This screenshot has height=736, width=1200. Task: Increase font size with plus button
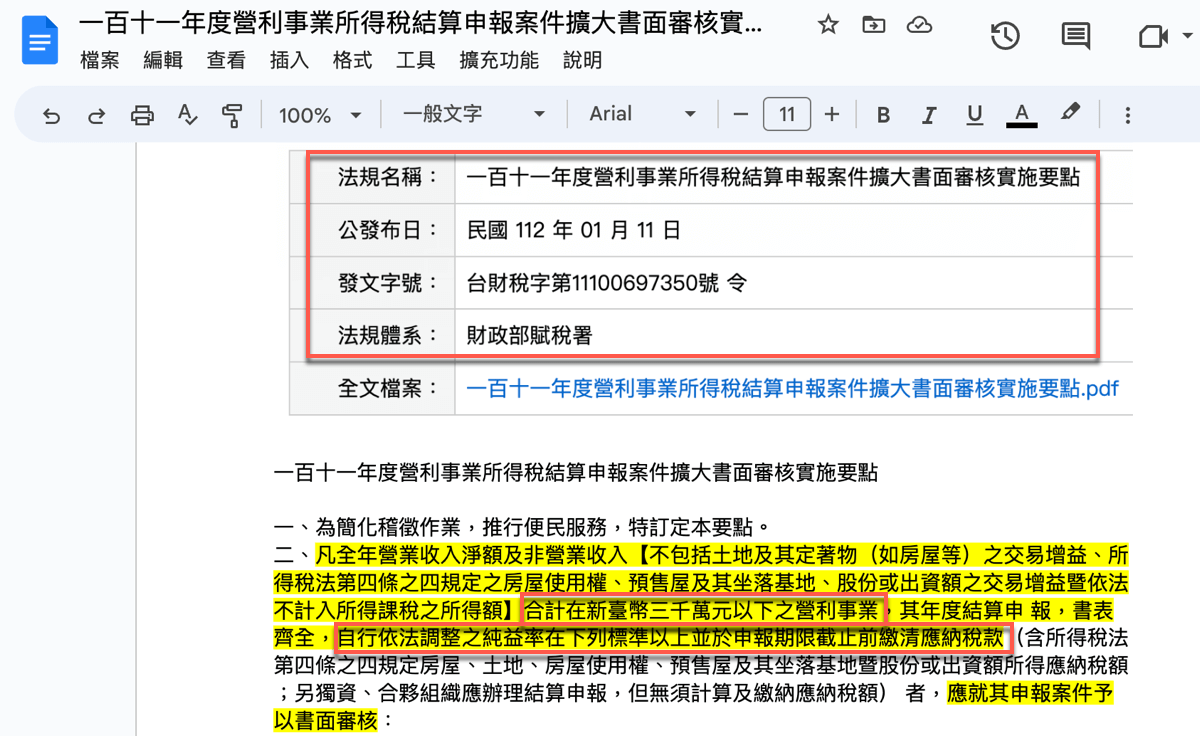832,115
